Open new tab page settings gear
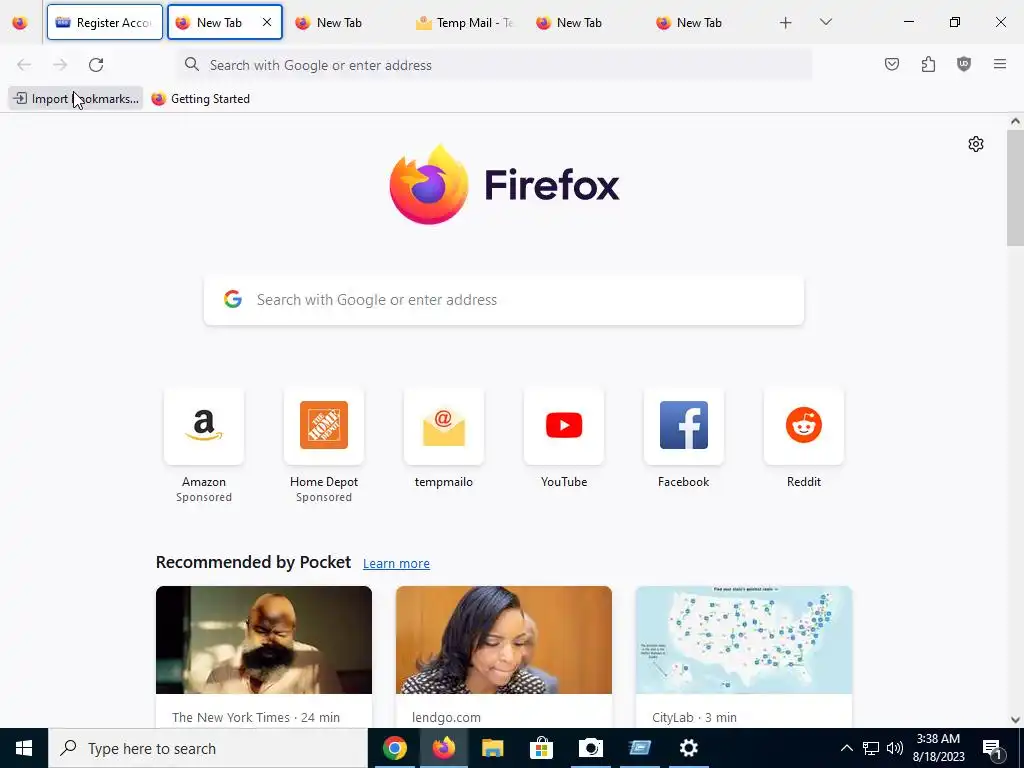 [x=976, y=144]
